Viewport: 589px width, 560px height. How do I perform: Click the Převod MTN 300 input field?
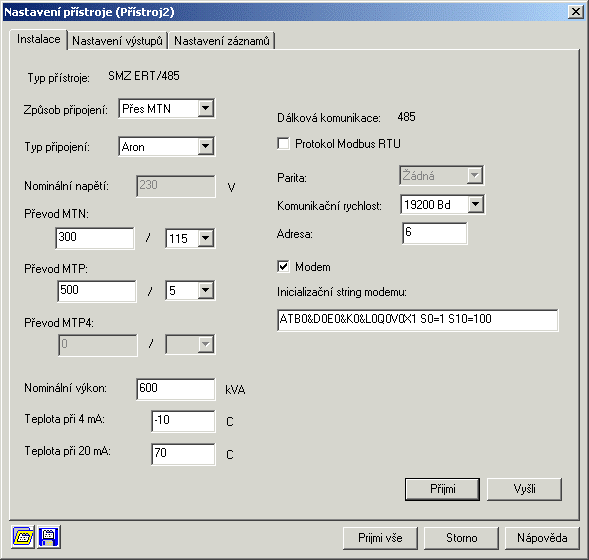point(95,238)
